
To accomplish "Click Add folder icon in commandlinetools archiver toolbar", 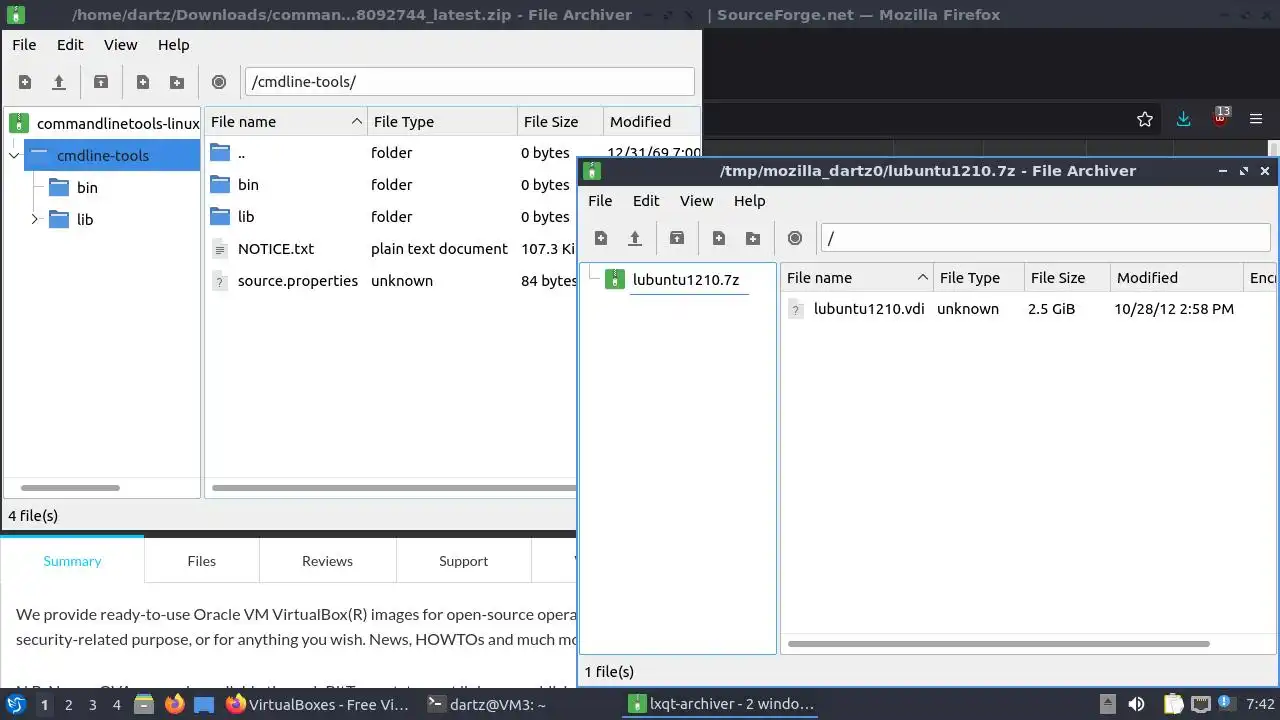I will point(177,82).
